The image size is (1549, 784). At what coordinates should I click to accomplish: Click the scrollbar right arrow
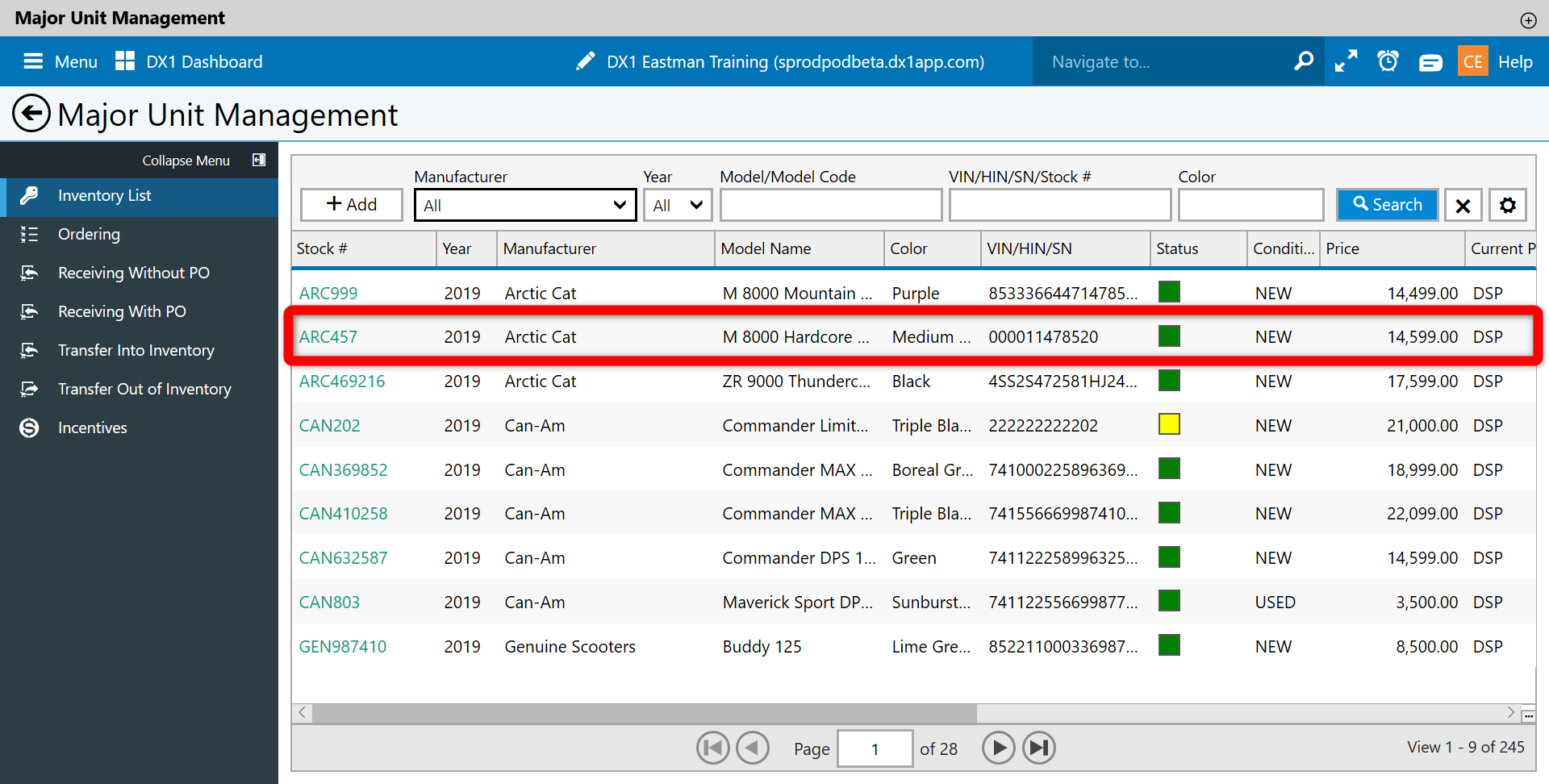1510,712
